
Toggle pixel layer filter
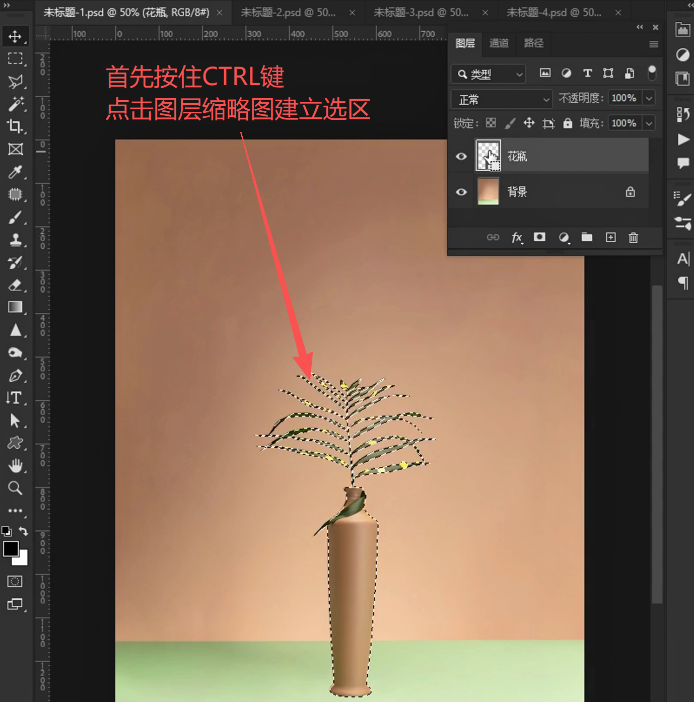click(x=545, y=73)
